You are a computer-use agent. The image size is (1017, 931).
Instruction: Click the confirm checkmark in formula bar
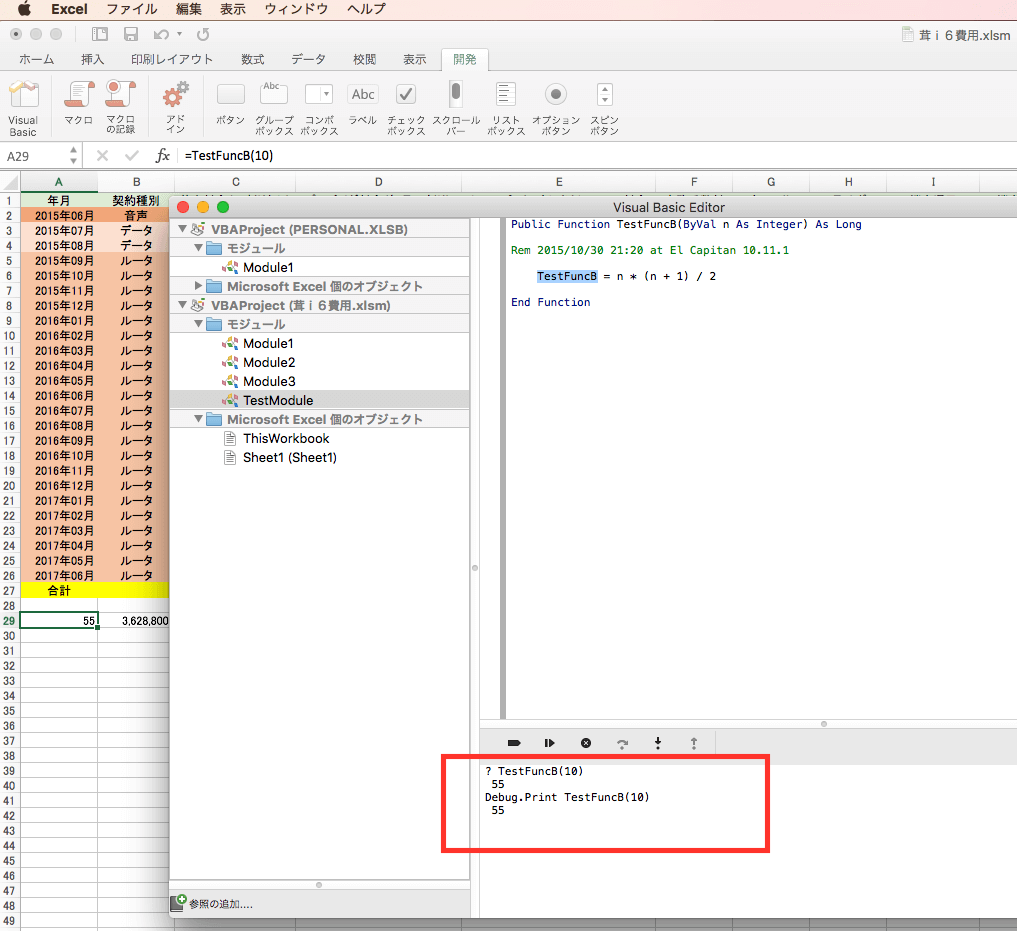132,156
